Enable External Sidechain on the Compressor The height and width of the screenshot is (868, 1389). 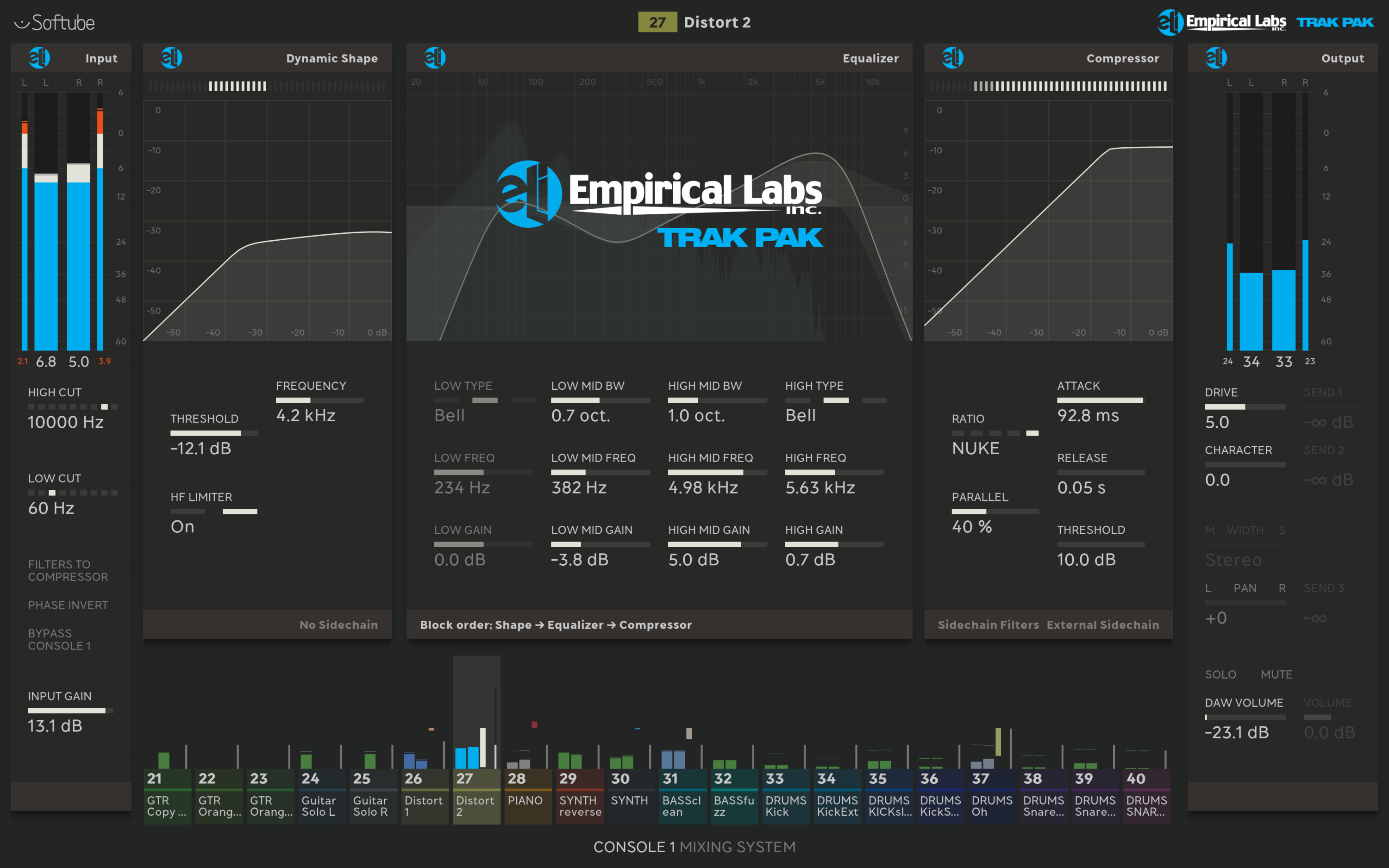[x=1102, y=624]
